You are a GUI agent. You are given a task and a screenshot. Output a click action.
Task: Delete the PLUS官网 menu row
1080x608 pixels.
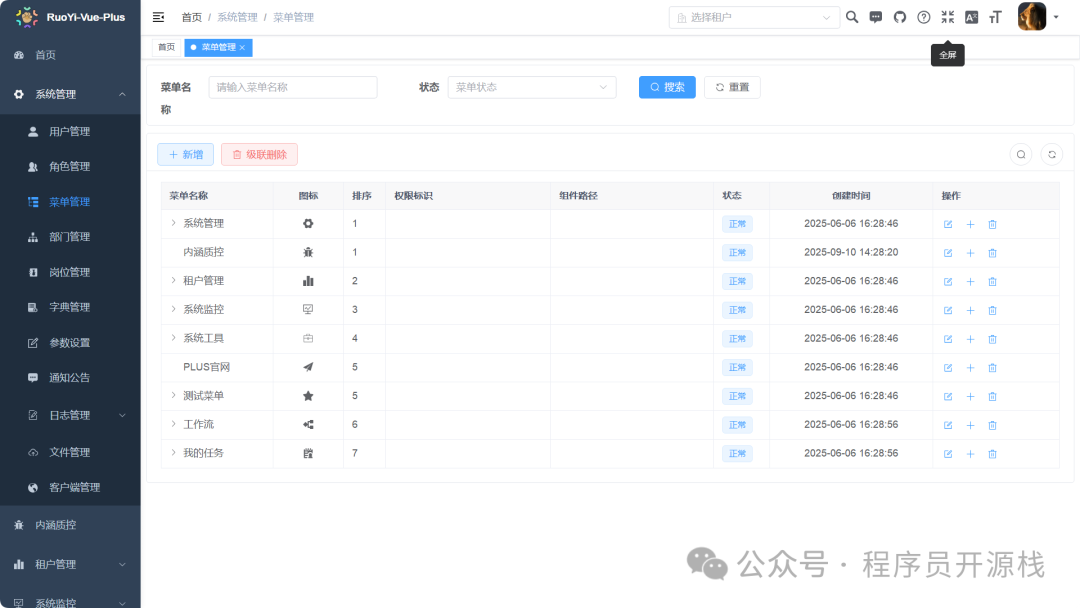pyautogui.click(x=993, y=368)
